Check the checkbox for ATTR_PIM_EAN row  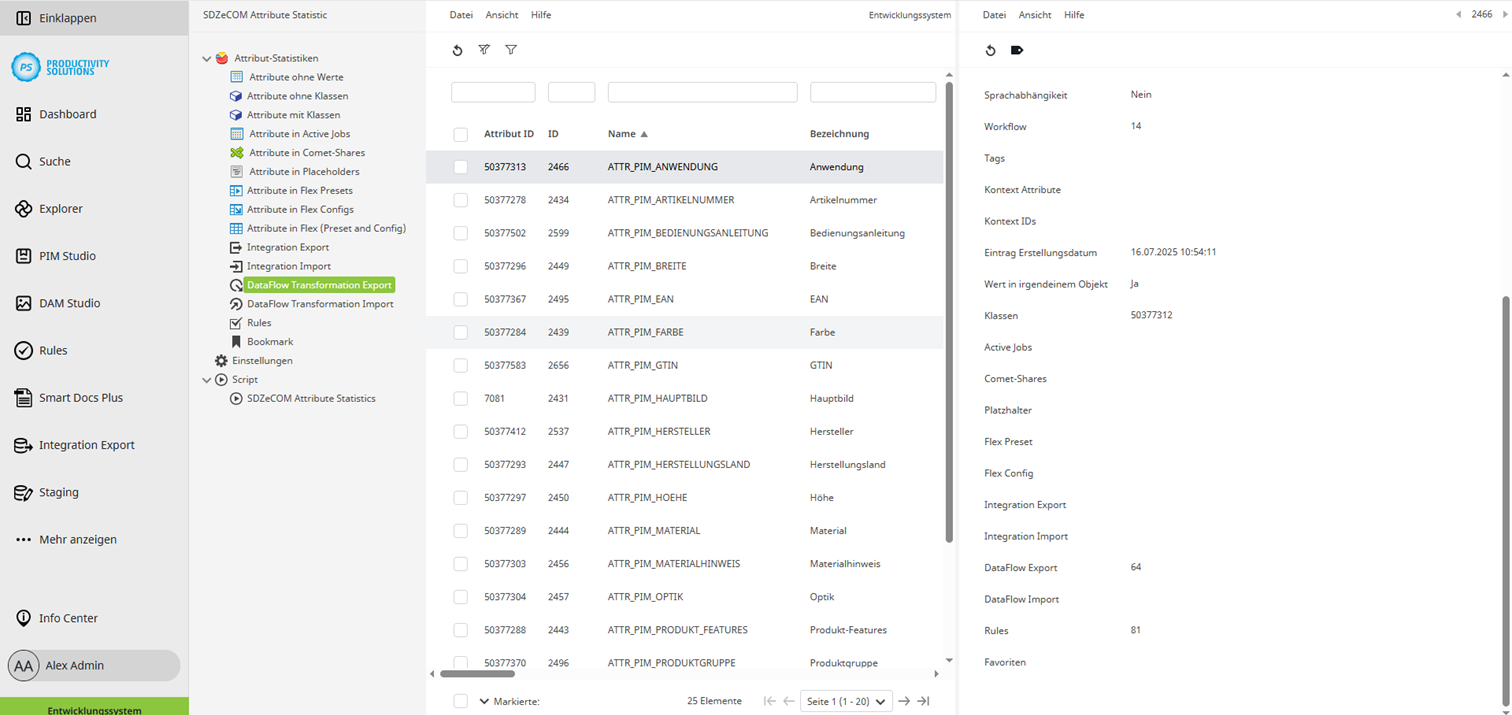click(x=460, y=299)
